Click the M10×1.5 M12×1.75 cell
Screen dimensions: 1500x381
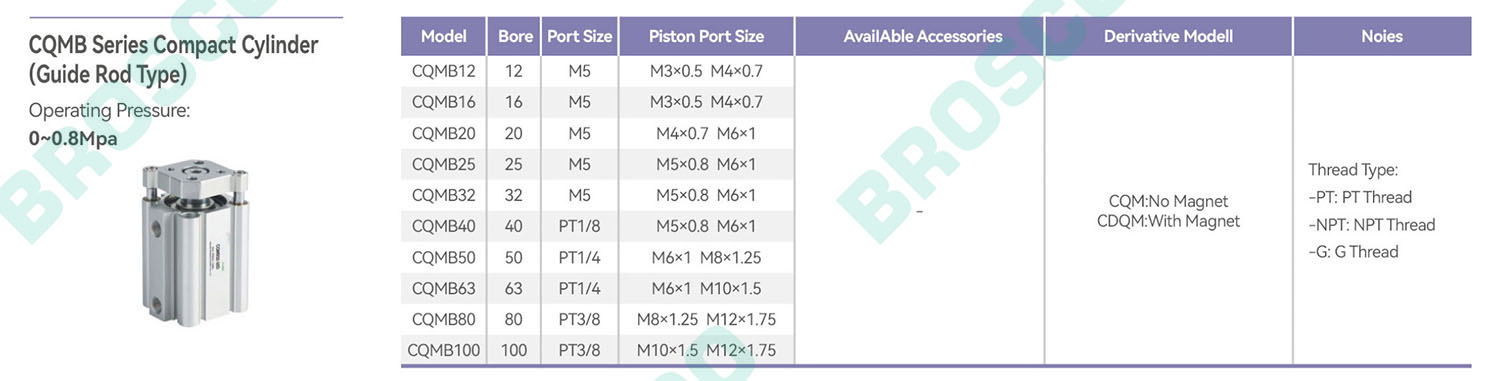tap(706, 350)
